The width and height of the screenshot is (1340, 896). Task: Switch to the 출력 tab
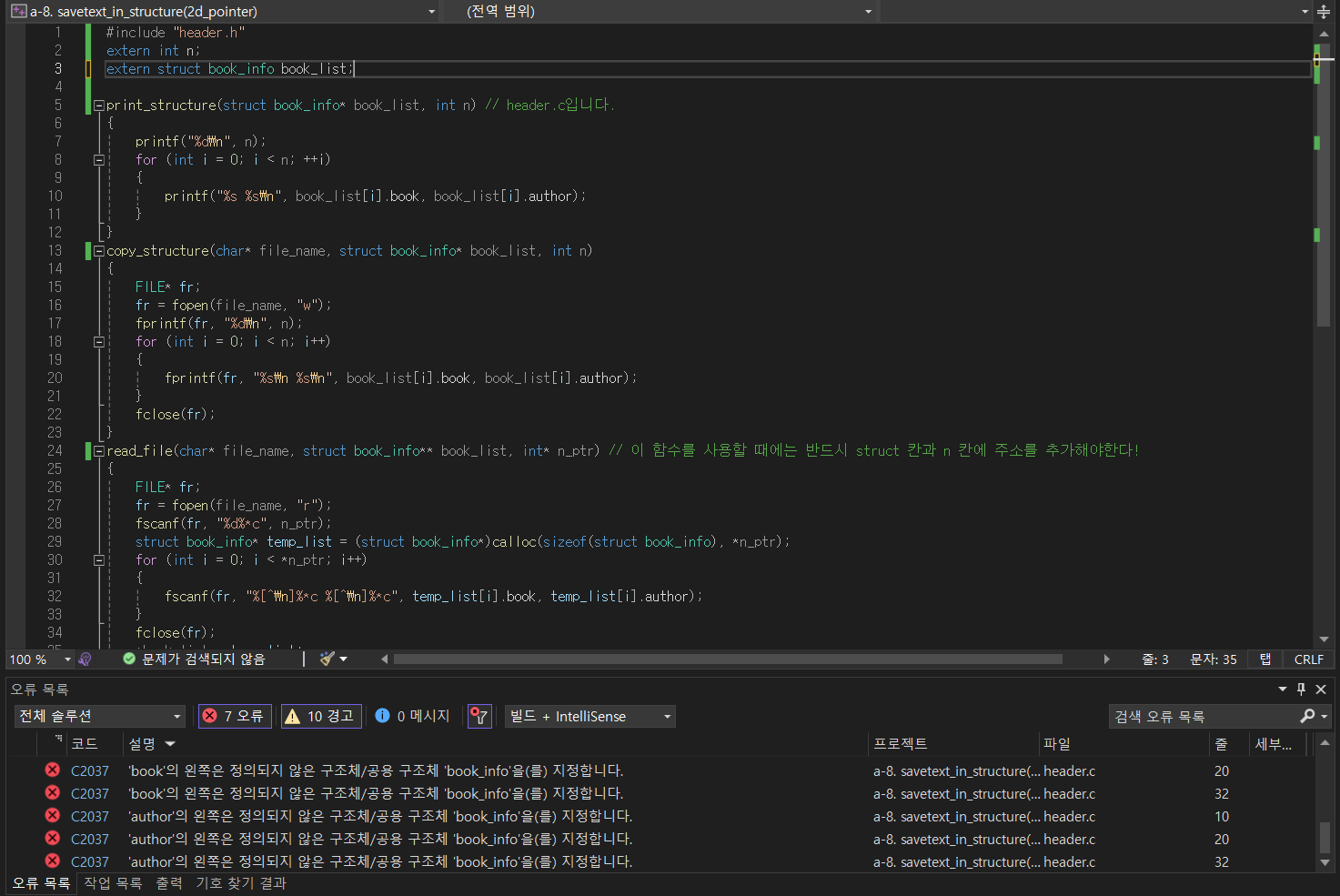(x=169, y=883)
